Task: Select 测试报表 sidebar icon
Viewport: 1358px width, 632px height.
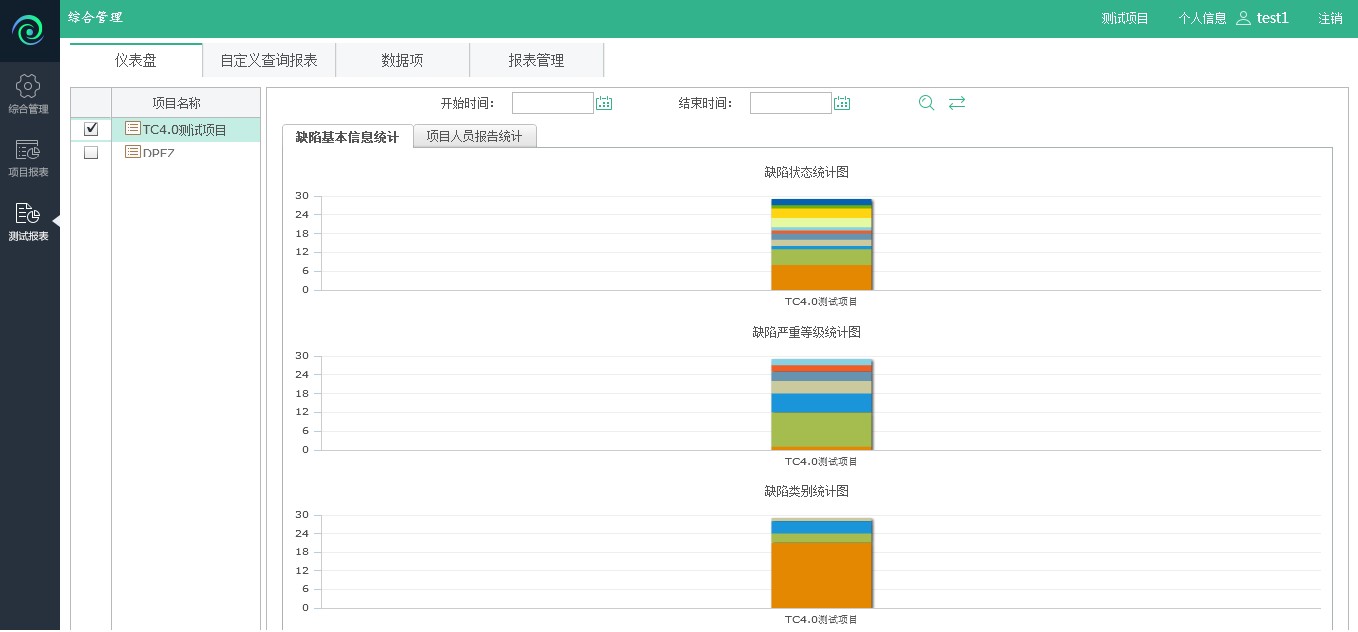Action: 28,214
